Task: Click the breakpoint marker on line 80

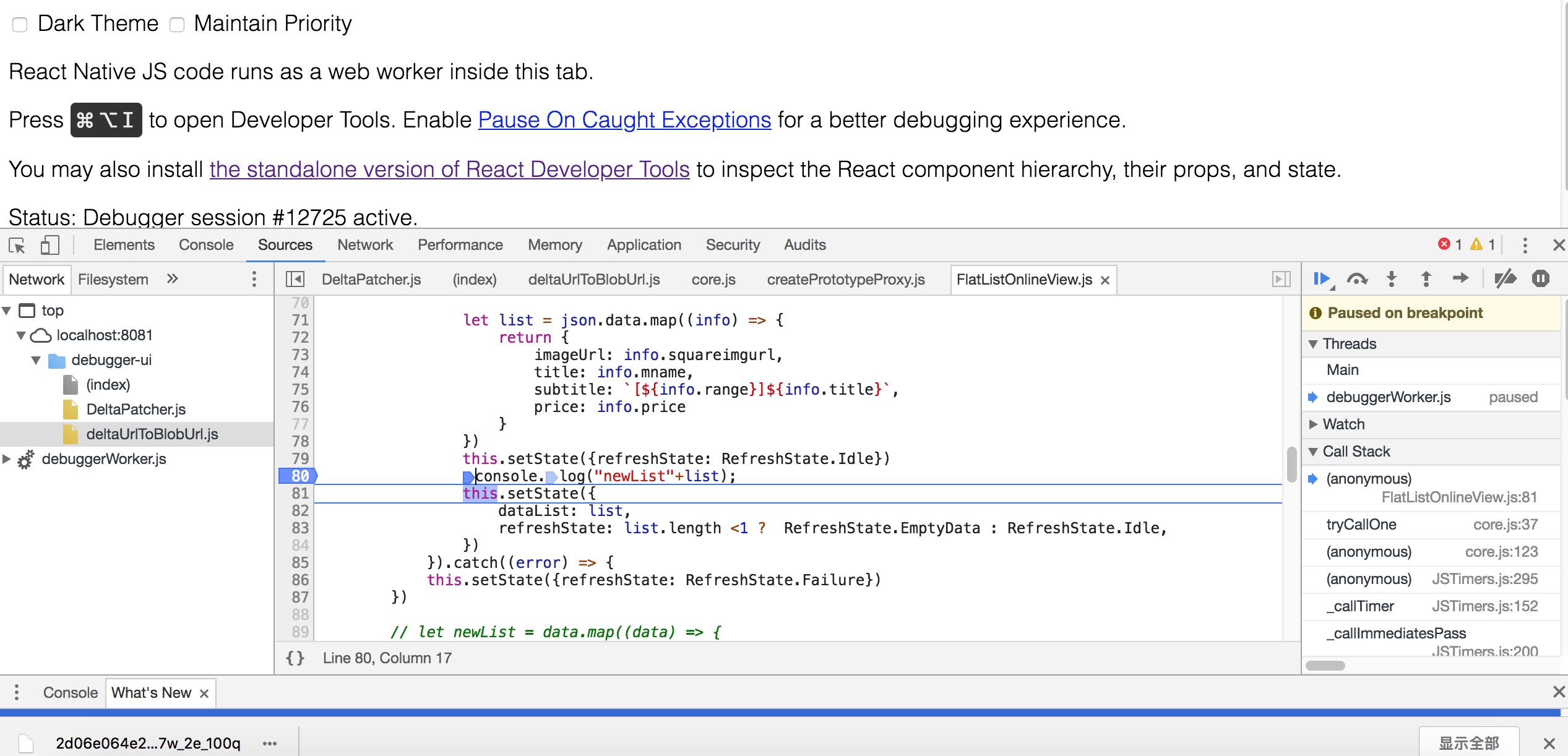Action: tap(298, 476)
